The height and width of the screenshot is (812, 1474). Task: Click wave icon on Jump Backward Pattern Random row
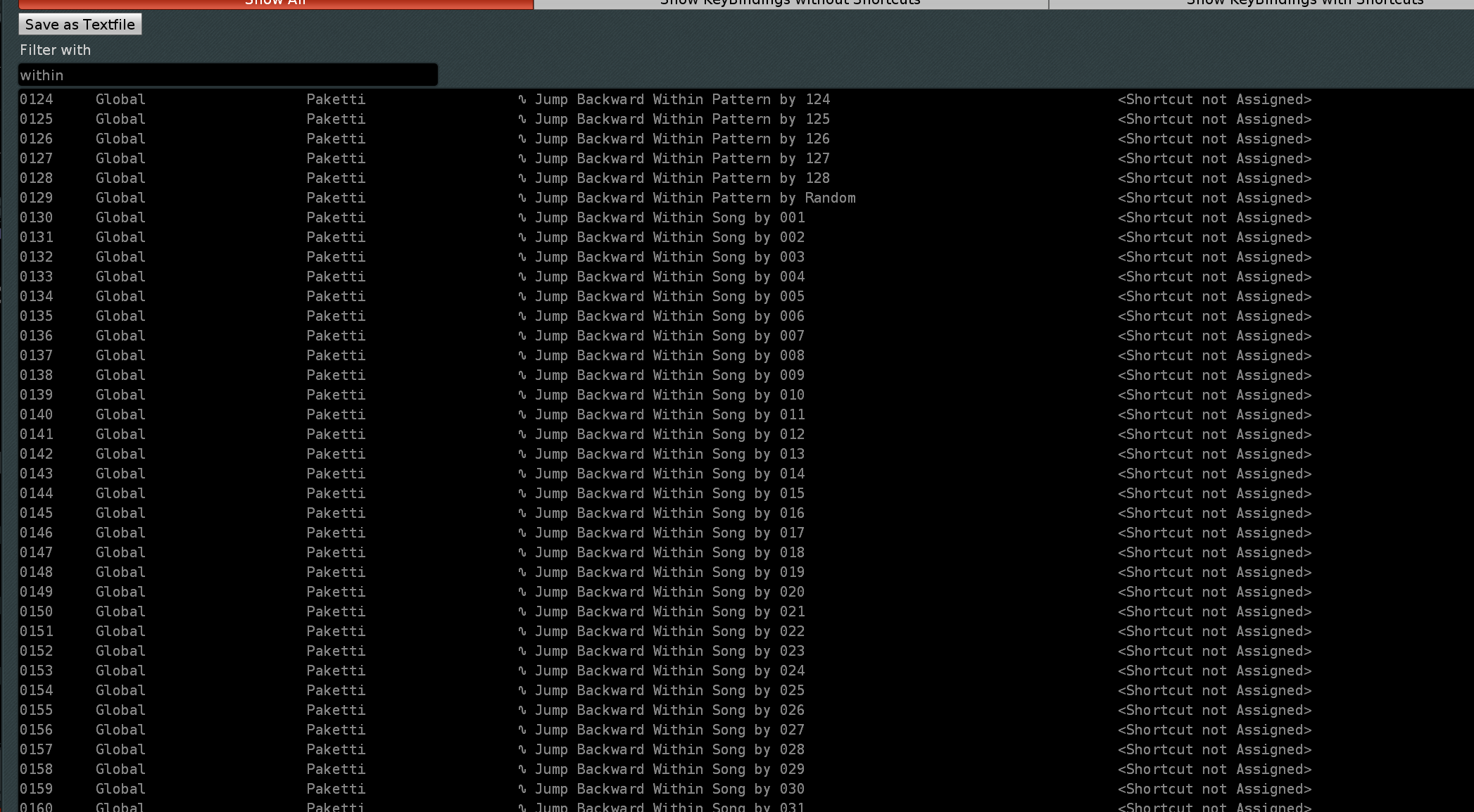522,198
